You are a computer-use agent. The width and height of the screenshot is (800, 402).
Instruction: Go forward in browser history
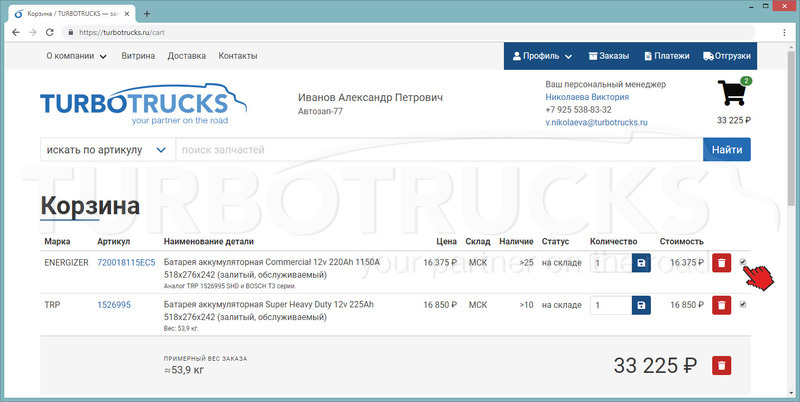coord(33,32)
